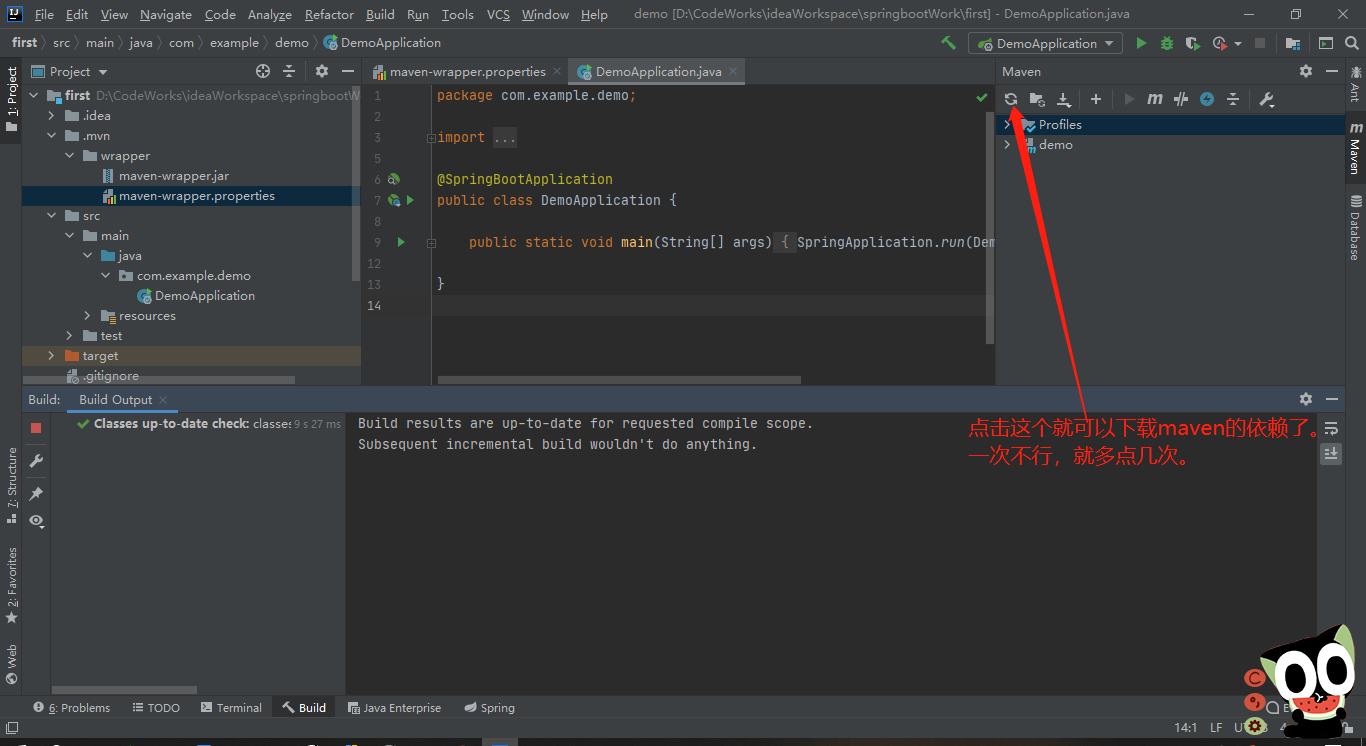The height and width of the screenshot is (746, 1366).
Task: Hide the Maven tool window
Action: click(1331, 71)
